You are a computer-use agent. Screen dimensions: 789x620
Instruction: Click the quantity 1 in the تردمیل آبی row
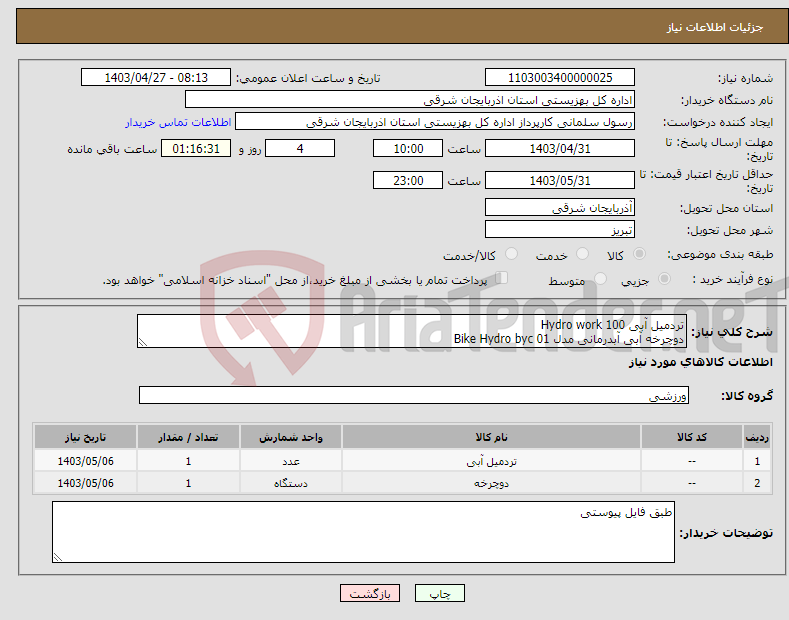click(188, 461)
